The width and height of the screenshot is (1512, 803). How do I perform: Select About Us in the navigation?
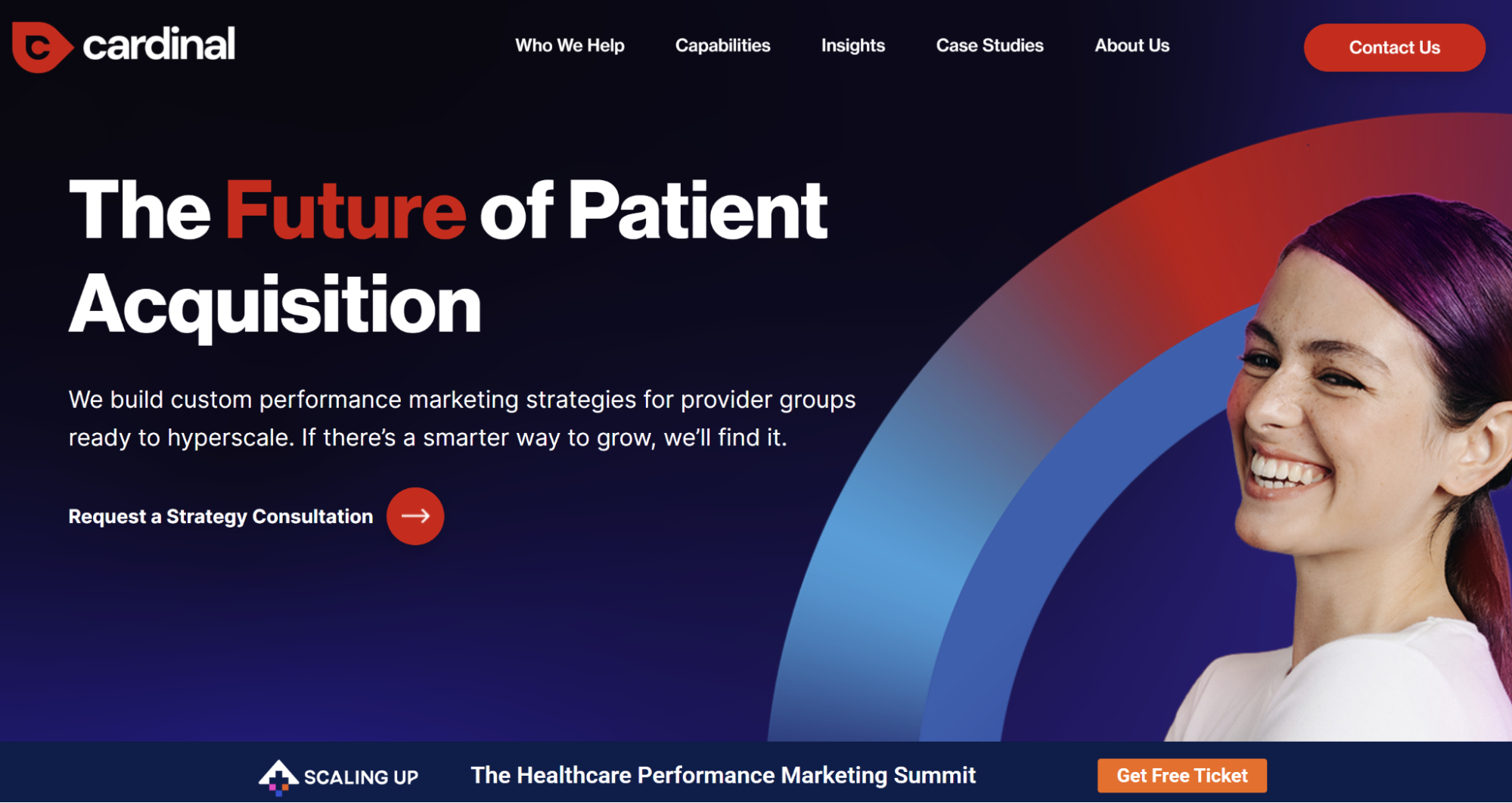click(x=1132, y=45)
